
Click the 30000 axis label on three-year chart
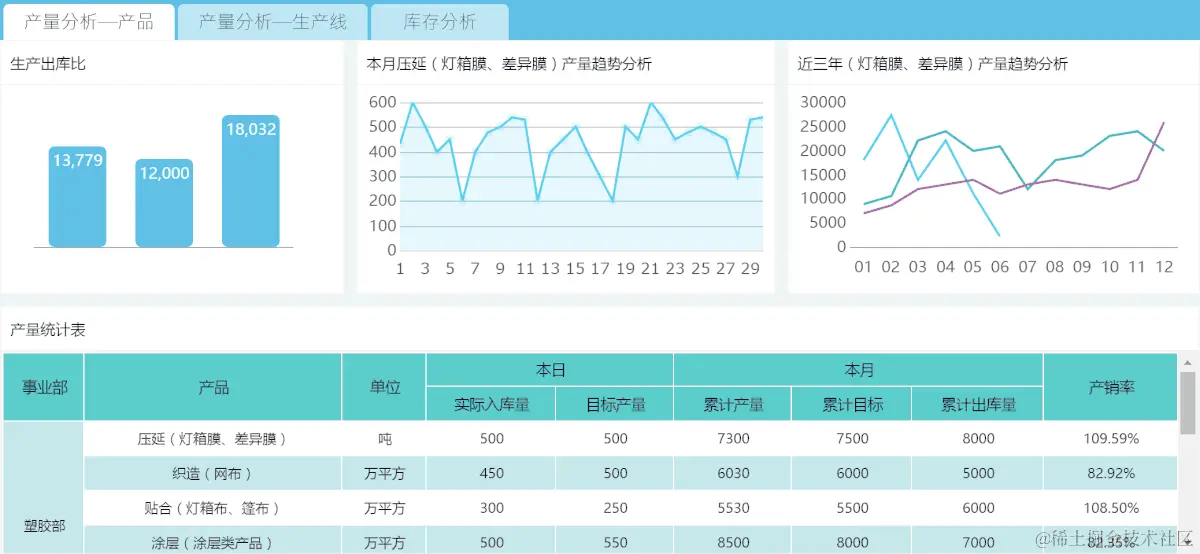[x=823, y=102]
